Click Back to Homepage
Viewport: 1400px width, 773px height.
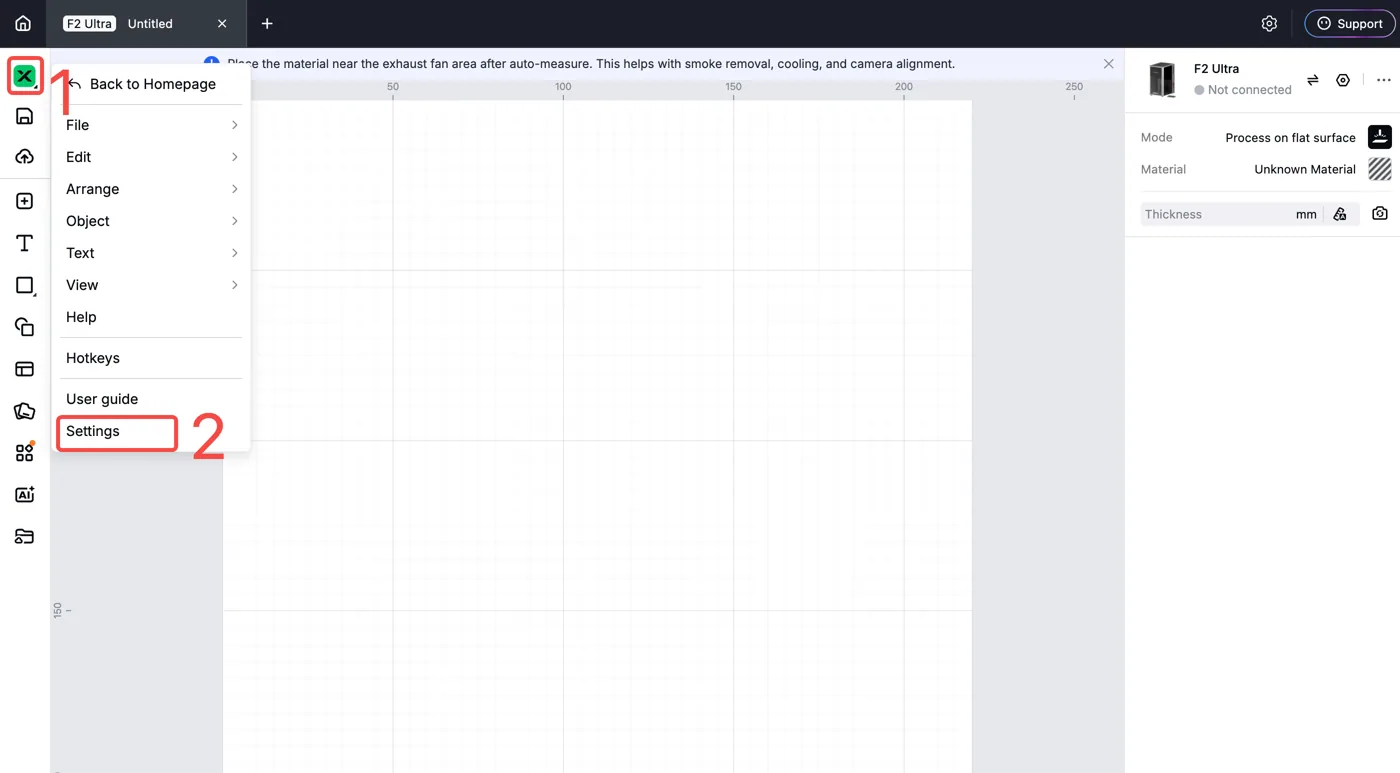[x=151, y=84]
